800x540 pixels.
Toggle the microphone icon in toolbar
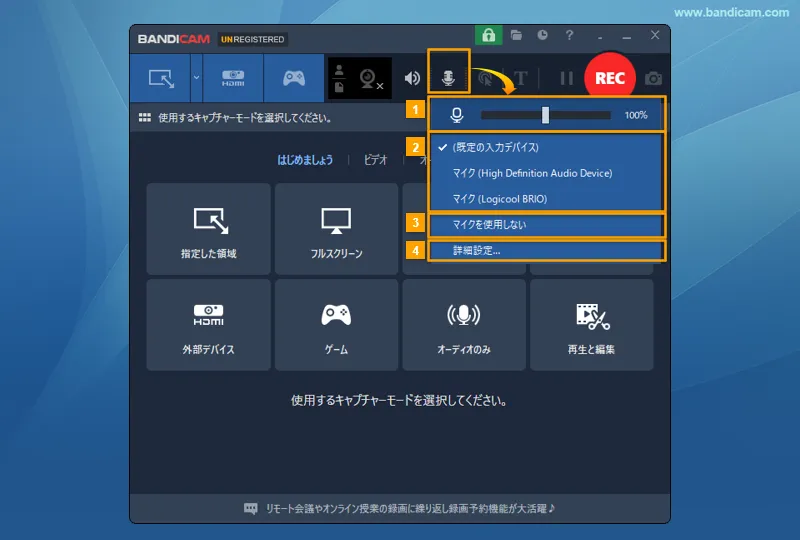(x=448, y=78)
